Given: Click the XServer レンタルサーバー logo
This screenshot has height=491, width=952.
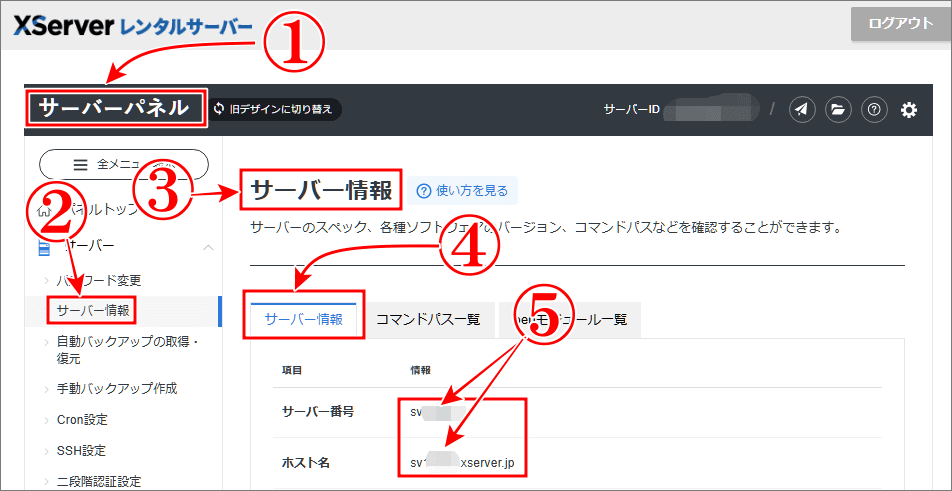Looking at the screenshot, I should pyautogui.click(x=132, y=26).
